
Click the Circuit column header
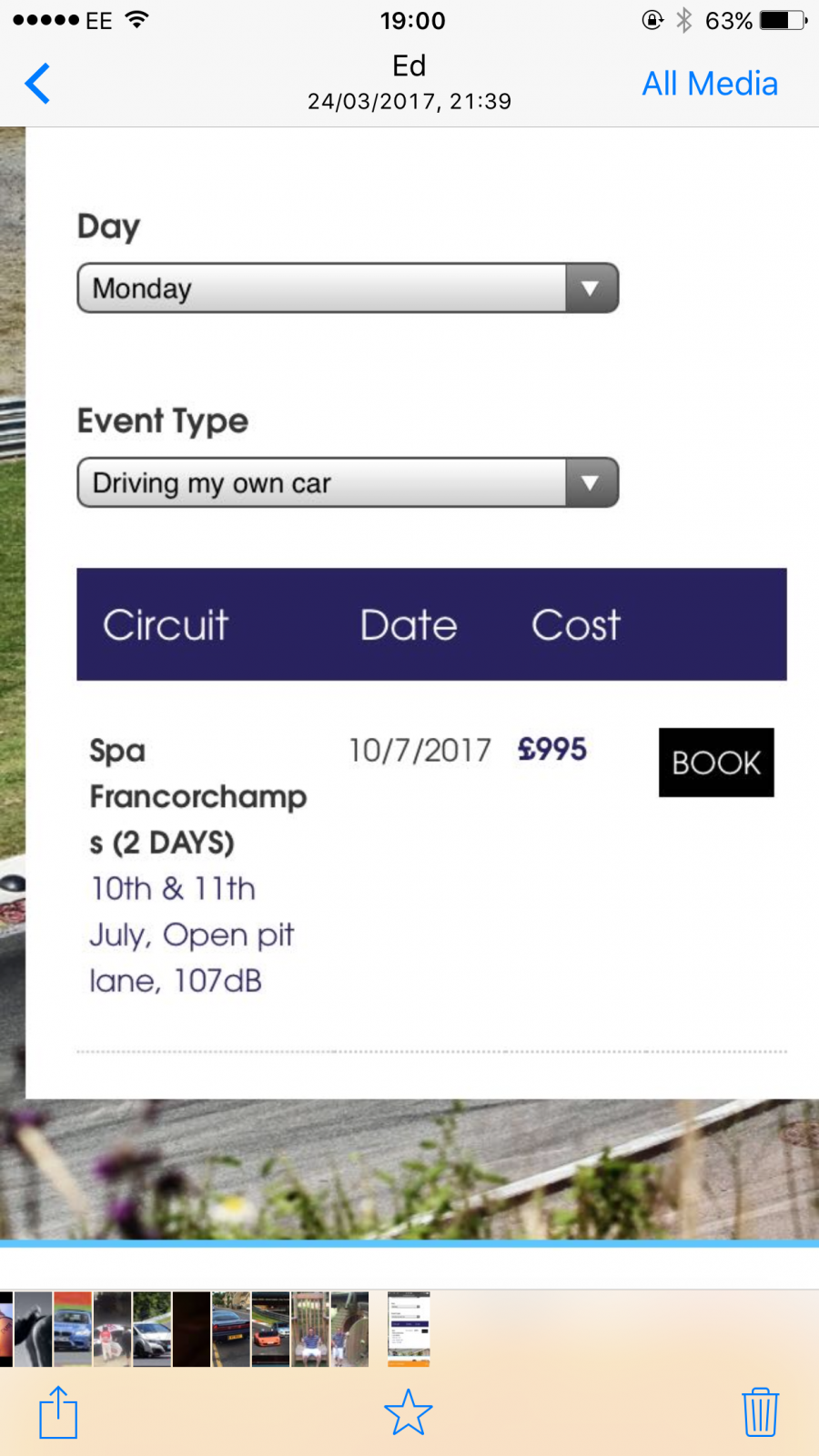click(166, 625)
